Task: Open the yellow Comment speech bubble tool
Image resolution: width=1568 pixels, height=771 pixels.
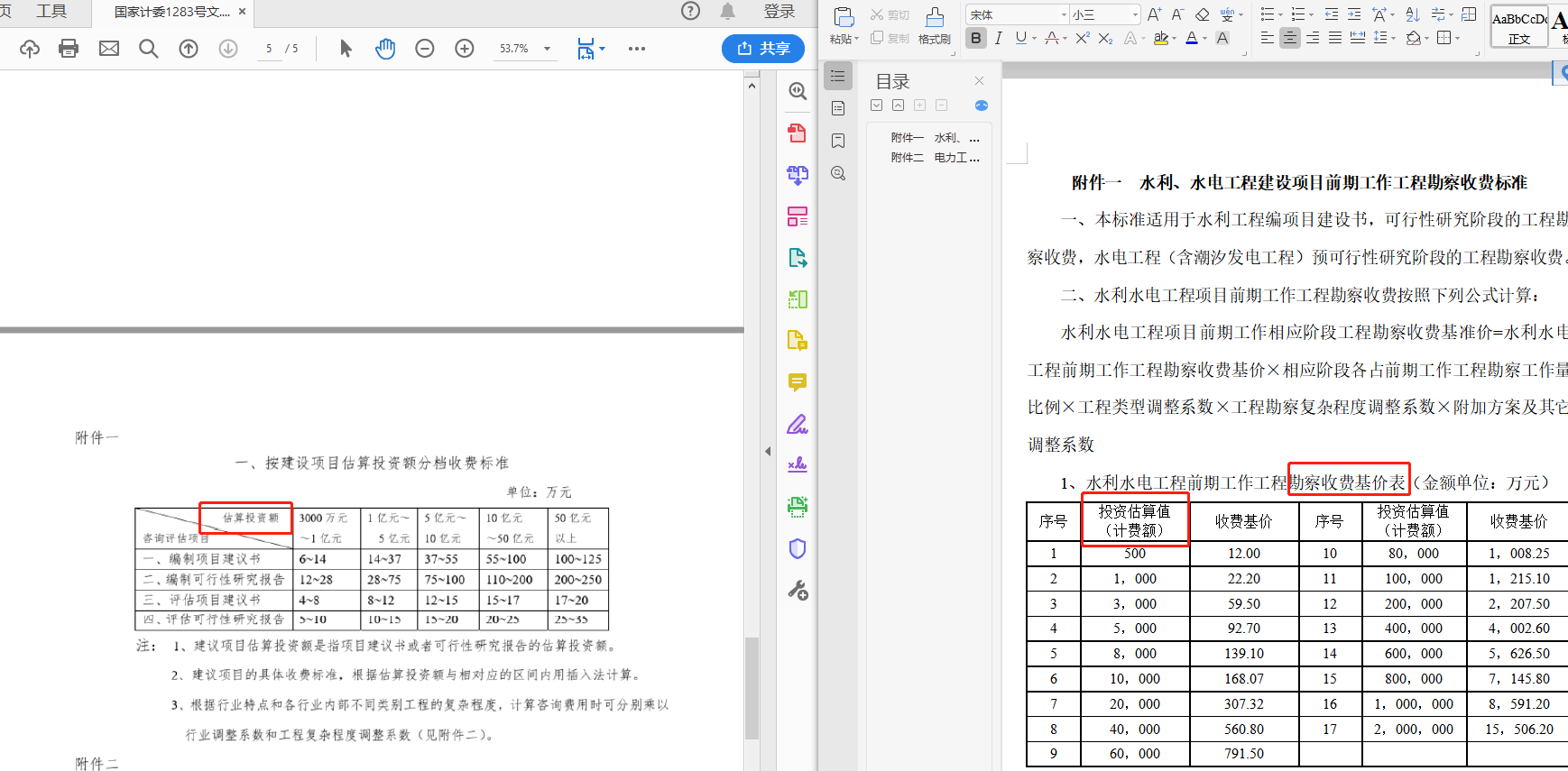Action: tap(798, 382)
